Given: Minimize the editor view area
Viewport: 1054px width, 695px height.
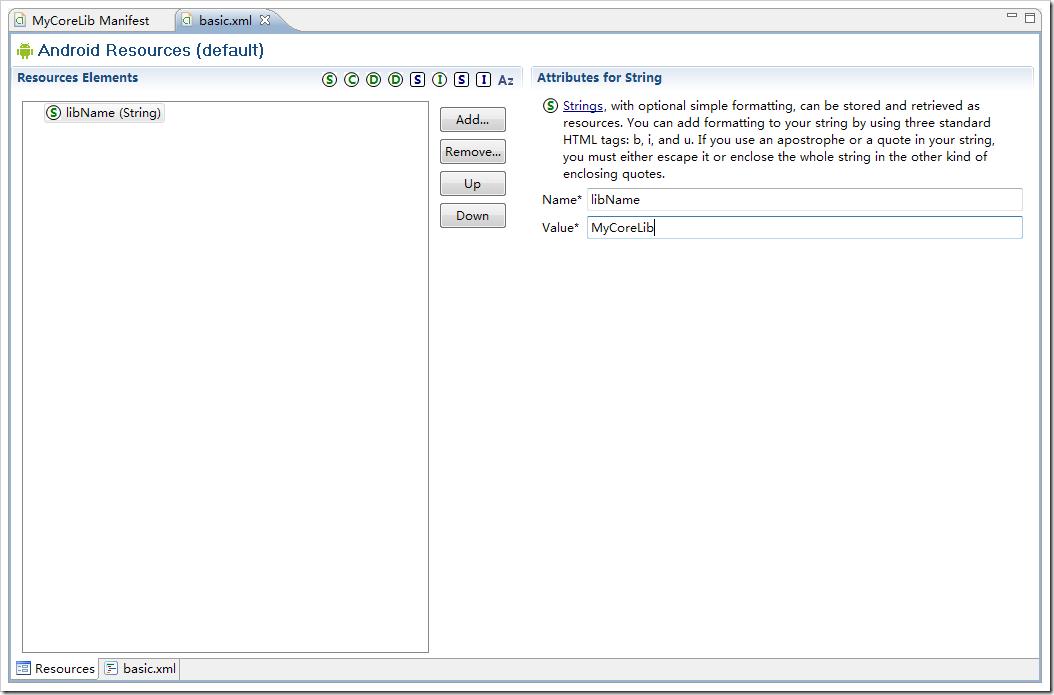Looking at the screenshot, I should tap(1012, 15).
